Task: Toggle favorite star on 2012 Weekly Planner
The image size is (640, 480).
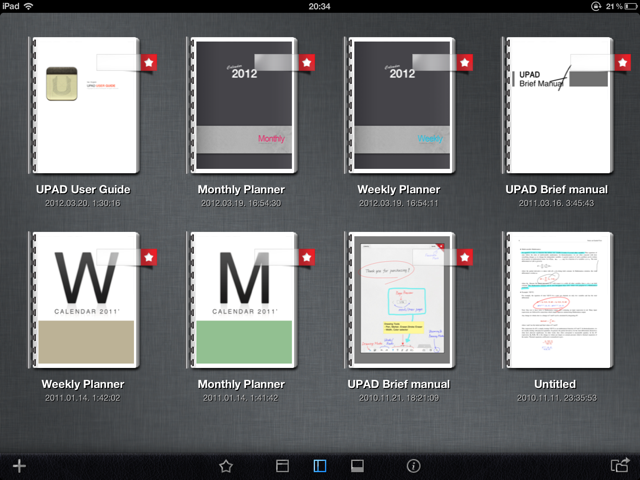Action: point(465,62)
